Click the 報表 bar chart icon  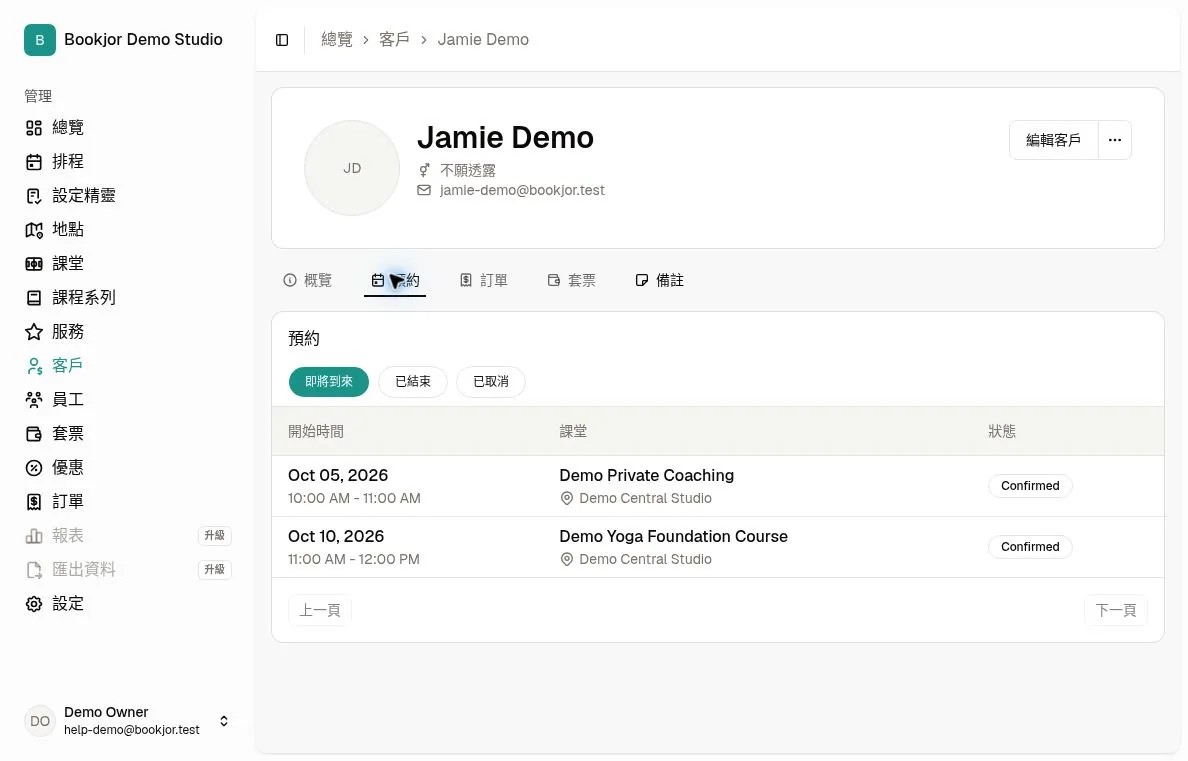(33, 536)
